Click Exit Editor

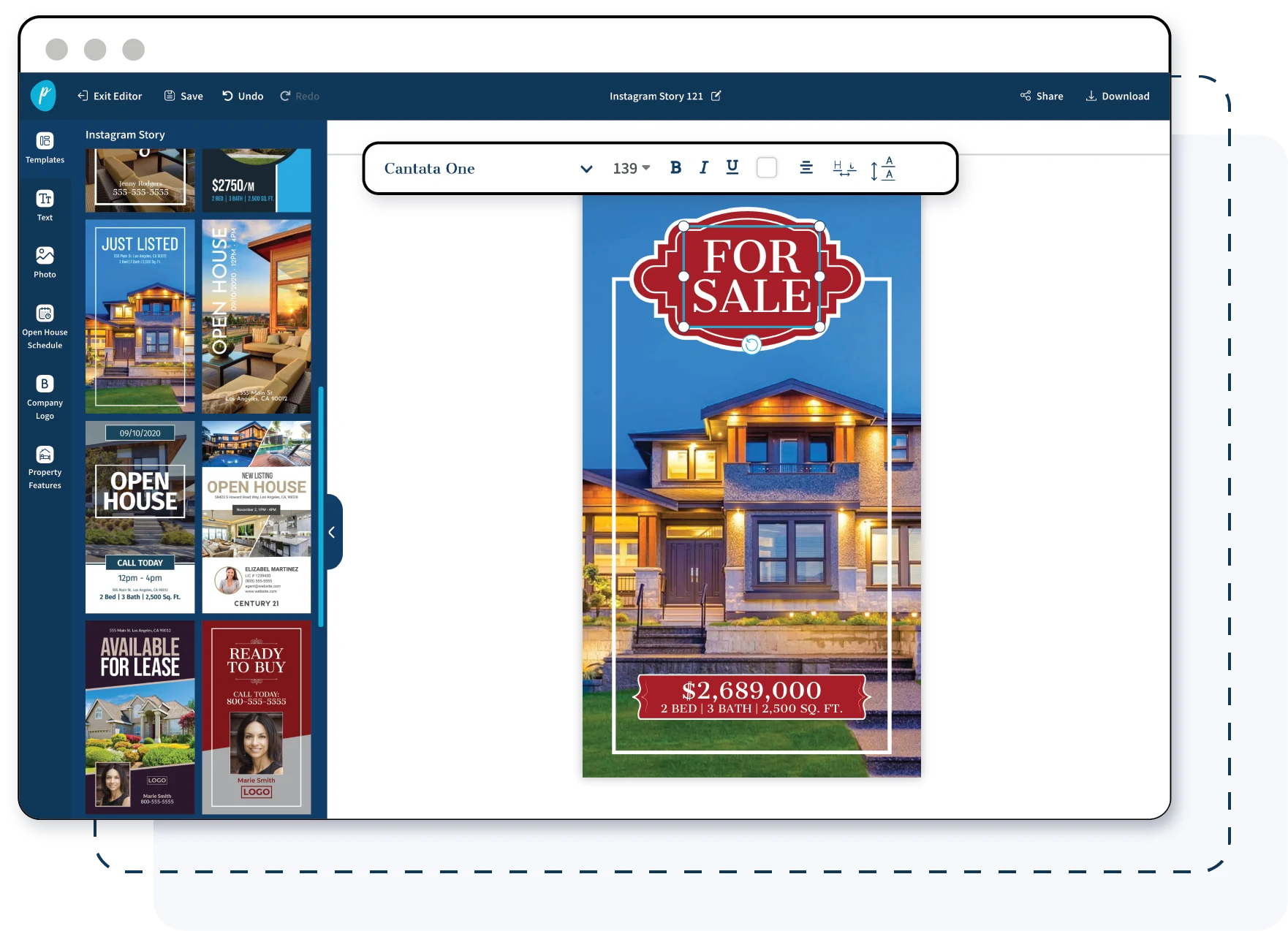point(110,96)
